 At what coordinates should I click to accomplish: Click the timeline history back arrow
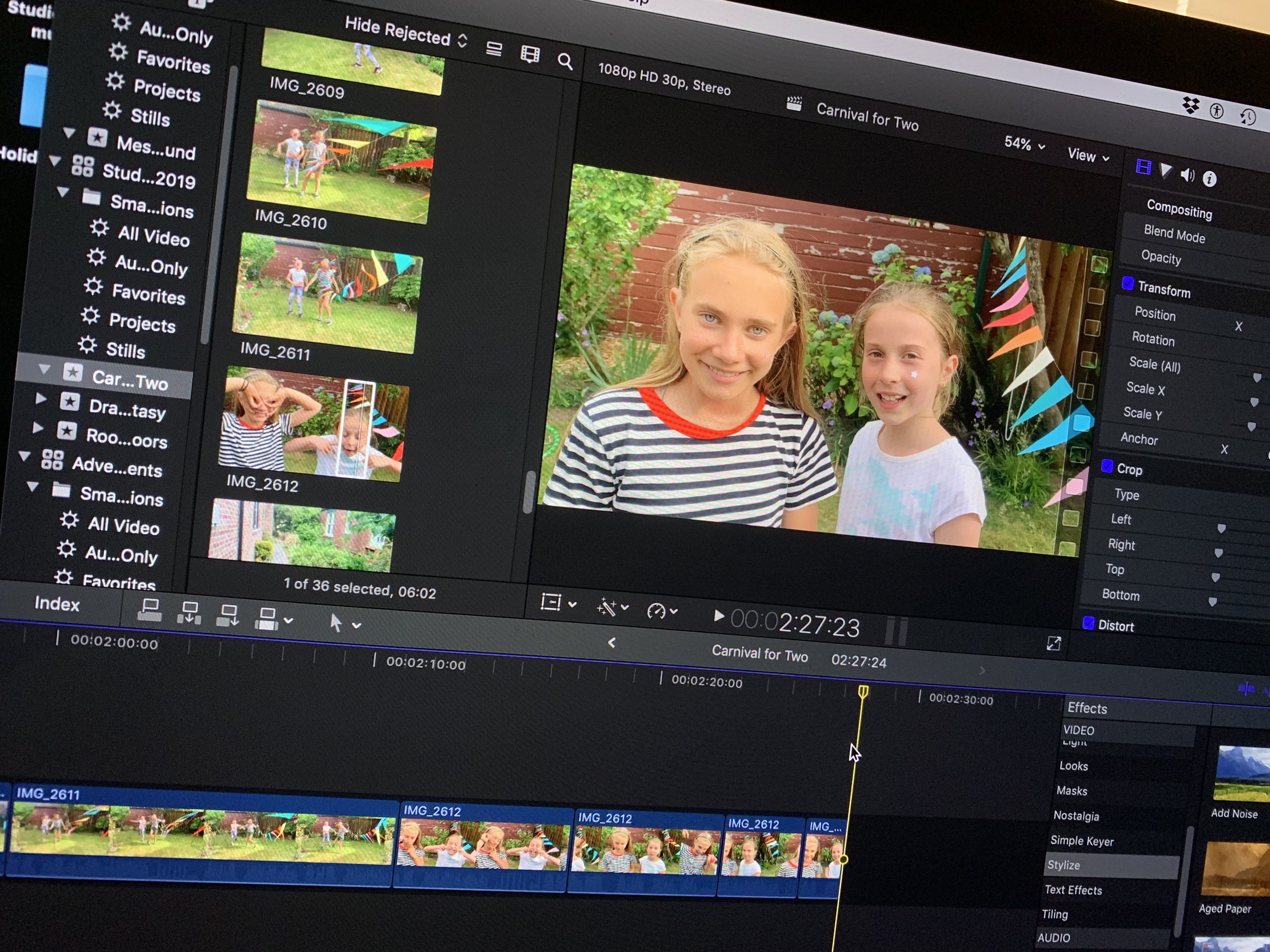coord(612,643)
